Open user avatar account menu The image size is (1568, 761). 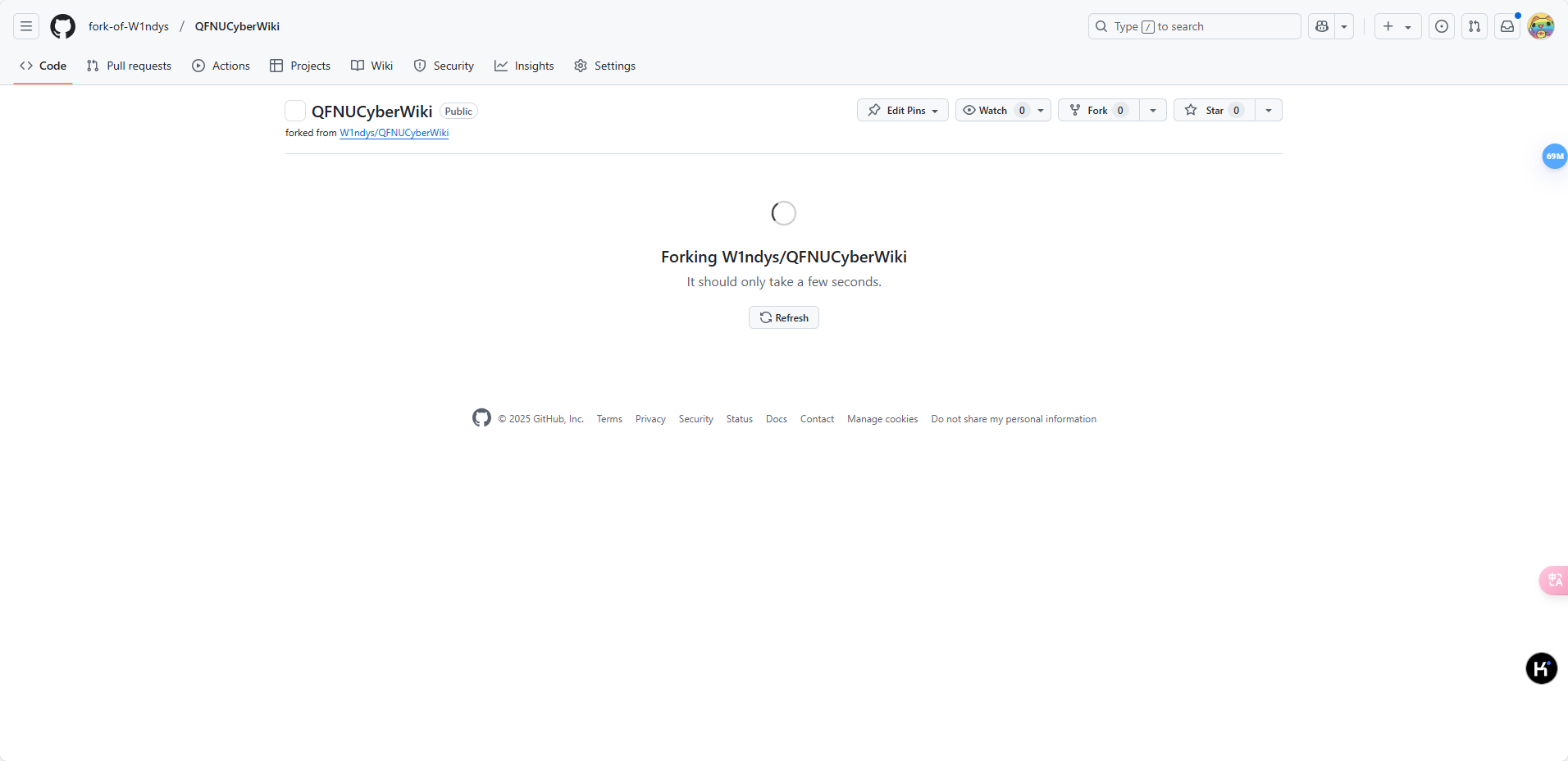point(1541,26)
